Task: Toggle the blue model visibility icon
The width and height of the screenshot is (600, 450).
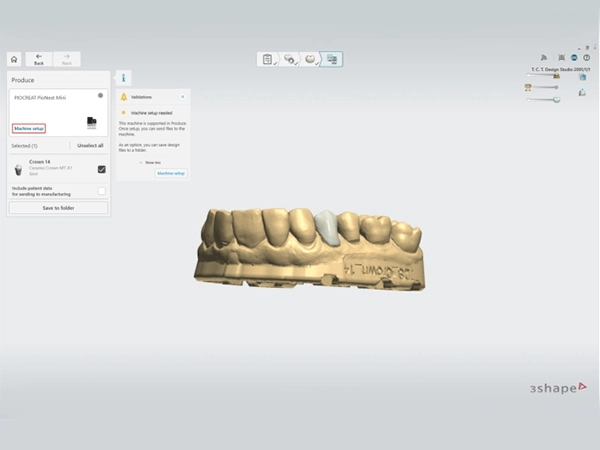Action: [x=582, y=77]
